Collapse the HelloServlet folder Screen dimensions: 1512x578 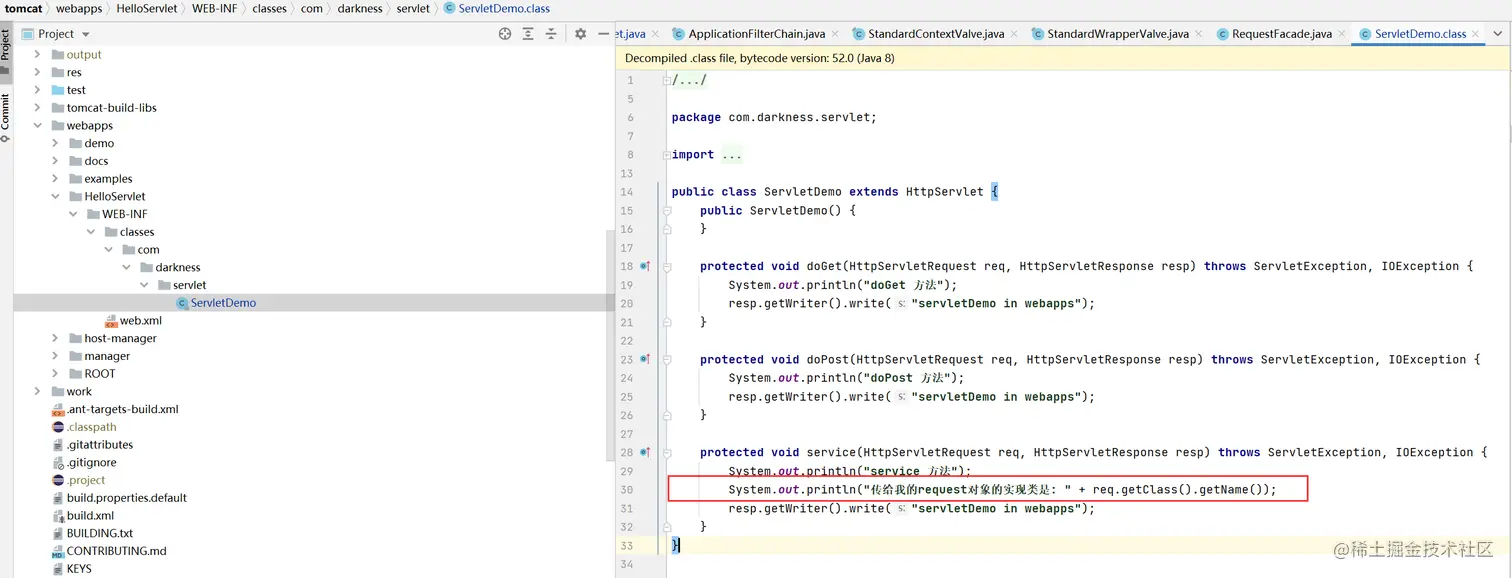coord(56,197)
